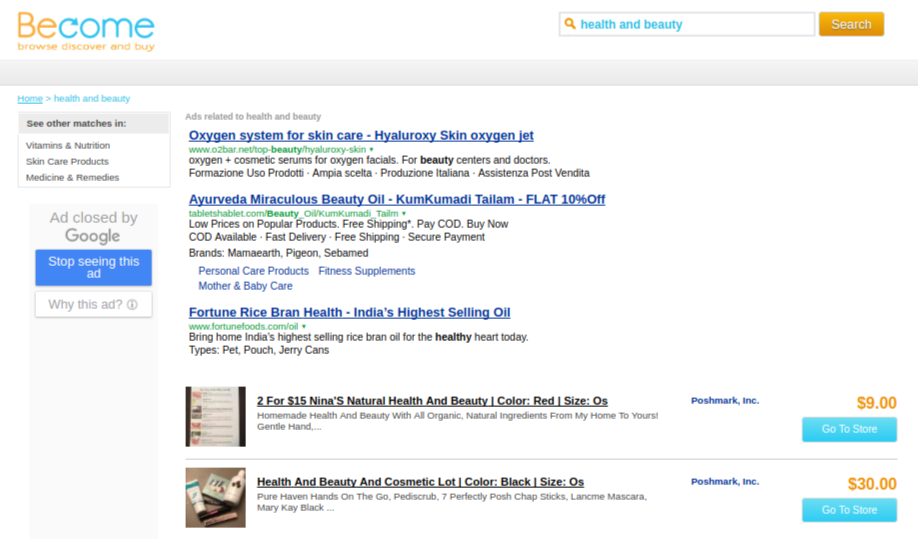Click the $30.00 price
The width and height of the screenshot is (918, 539).
872,483
